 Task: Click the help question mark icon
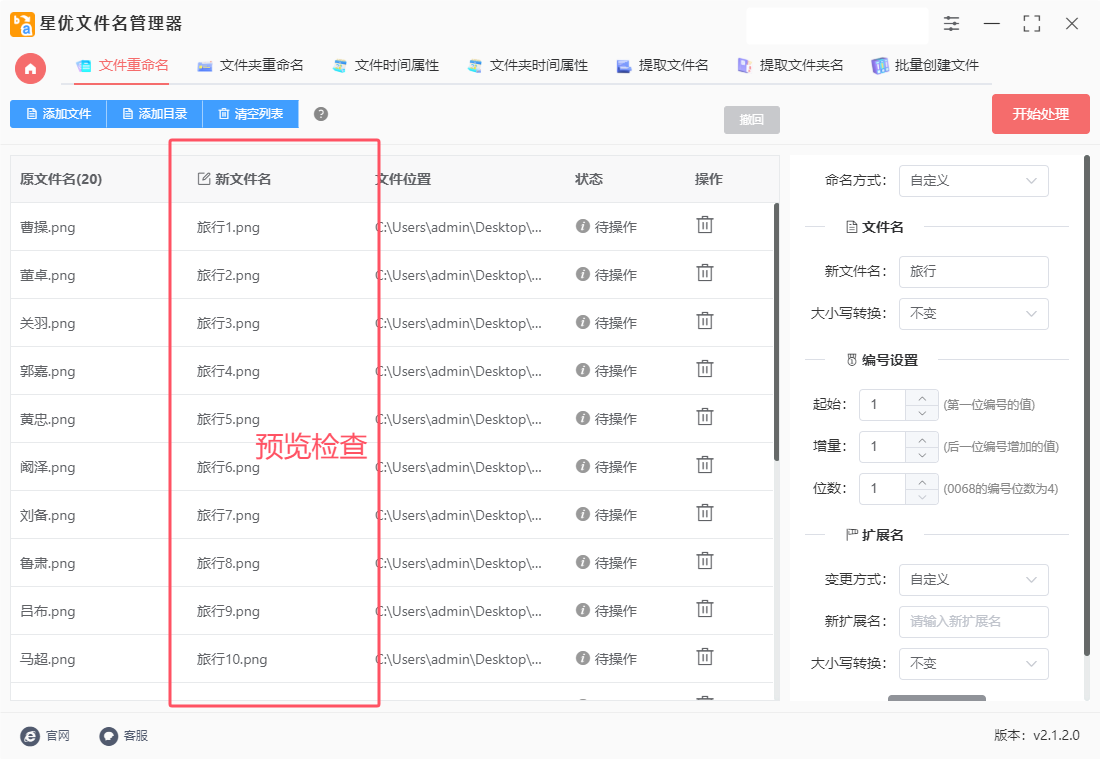coord(321,114)
